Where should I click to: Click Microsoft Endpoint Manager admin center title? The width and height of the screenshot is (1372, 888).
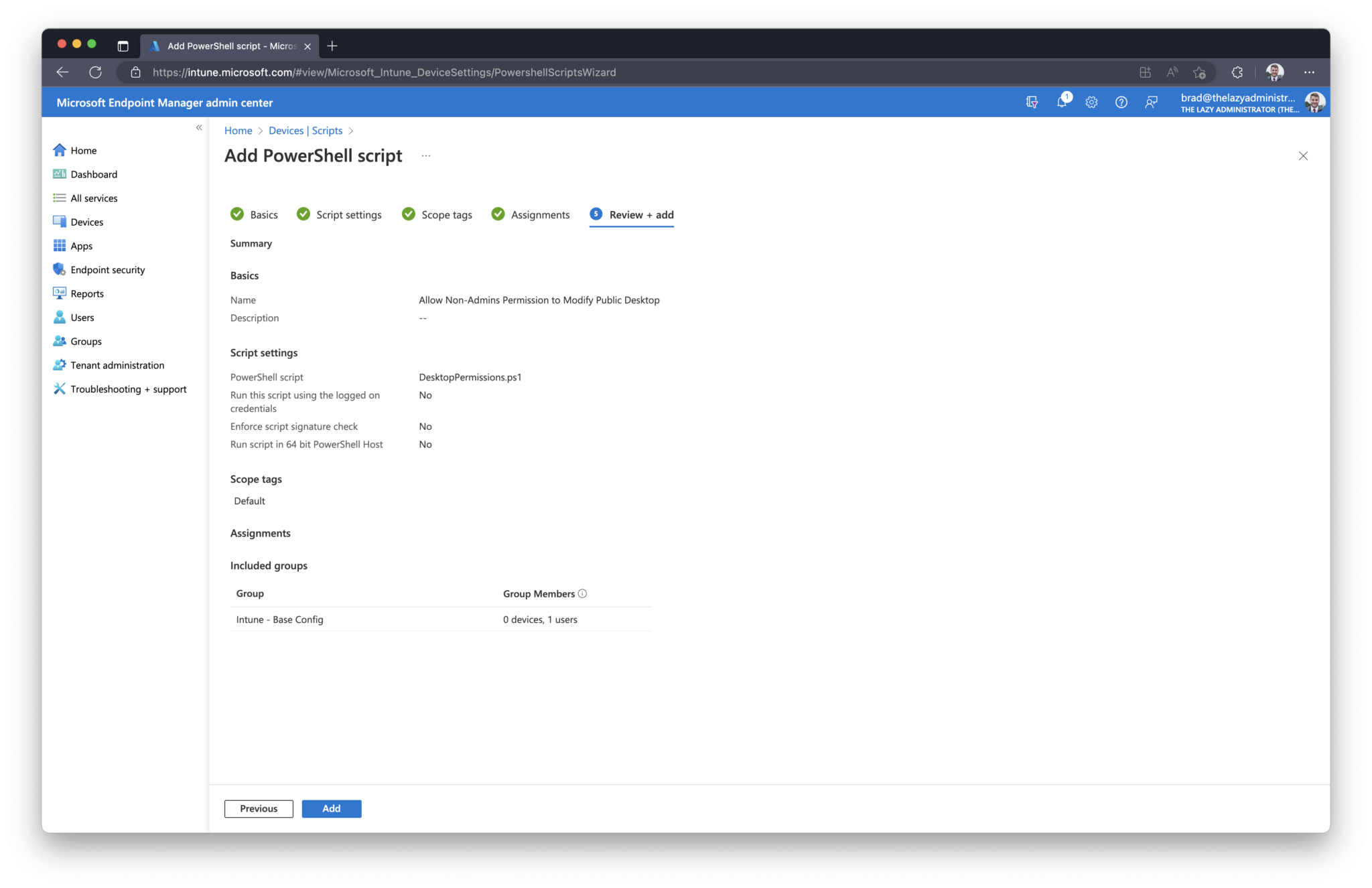(165, 102)
